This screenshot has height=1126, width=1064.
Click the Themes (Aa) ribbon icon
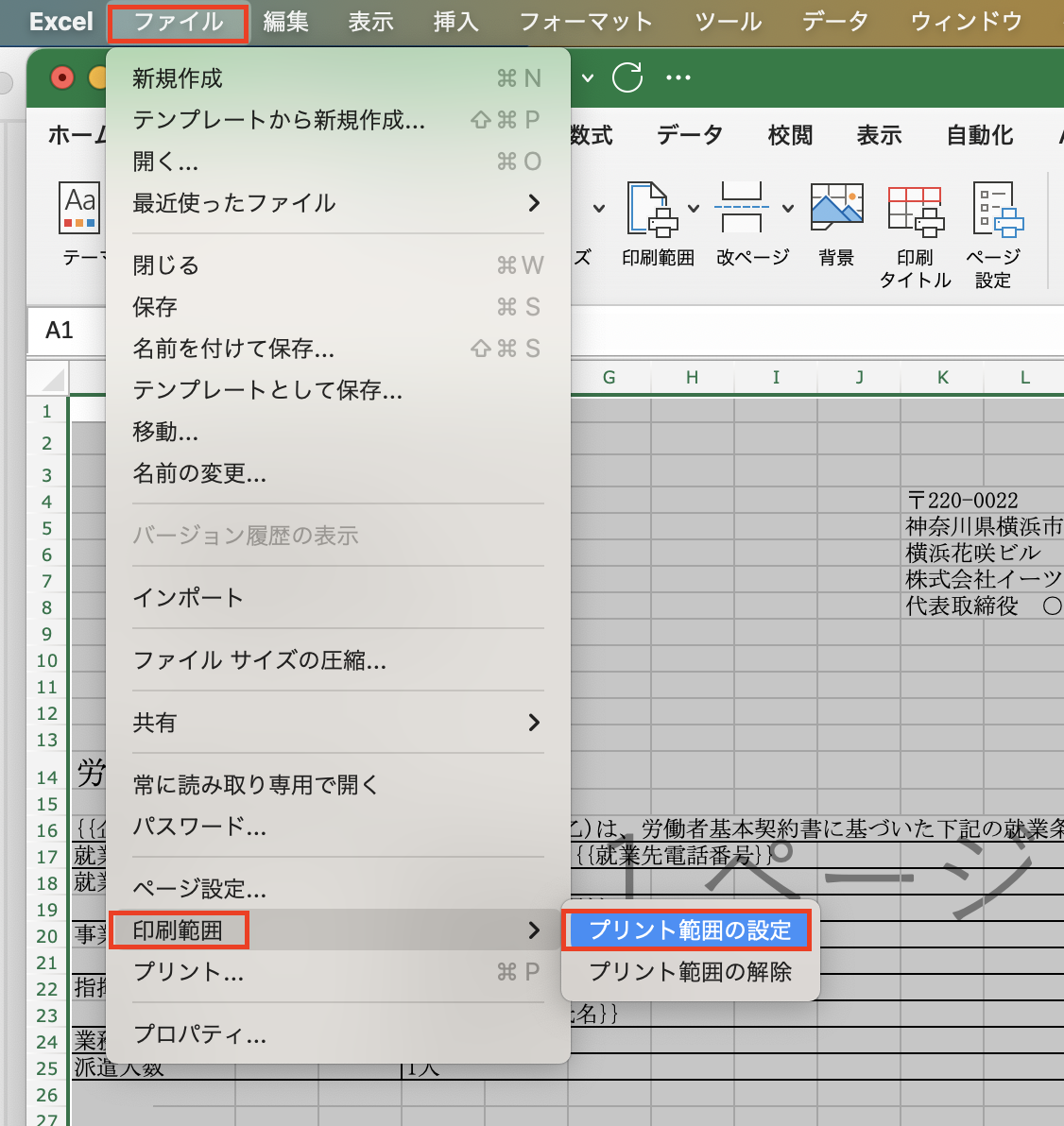[x=80, y=209]
